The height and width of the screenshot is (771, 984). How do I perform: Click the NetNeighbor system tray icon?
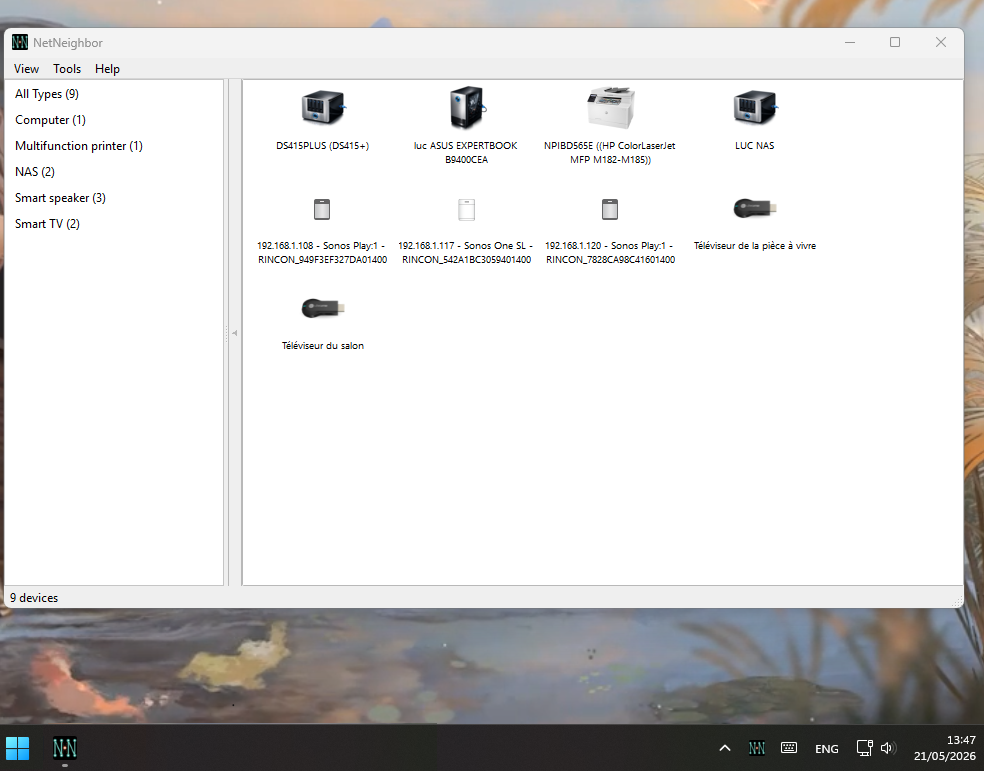tap(757, 748)
